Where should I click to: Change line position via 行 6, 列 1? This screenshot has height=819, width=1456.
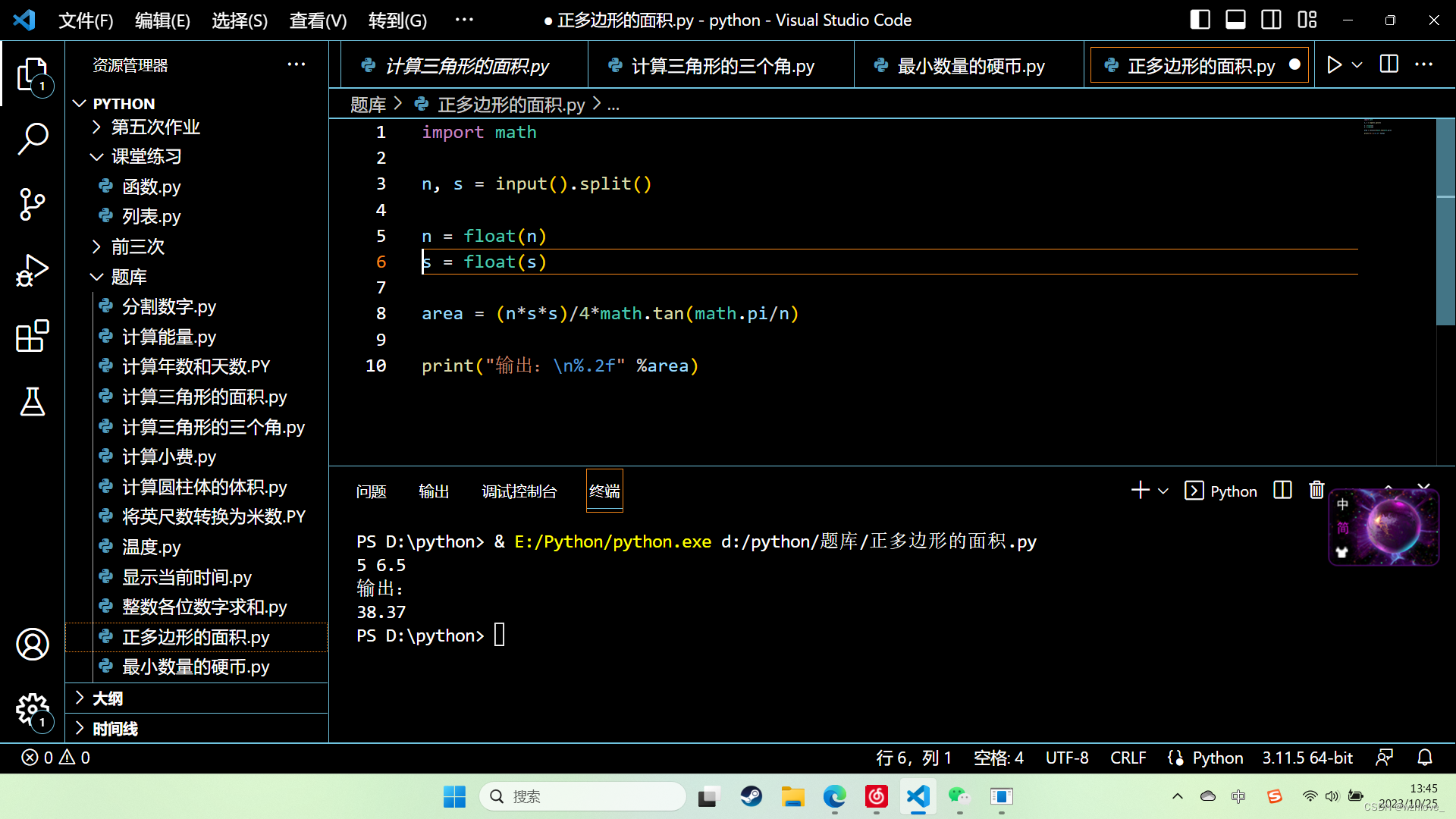(x=914, y=758)
